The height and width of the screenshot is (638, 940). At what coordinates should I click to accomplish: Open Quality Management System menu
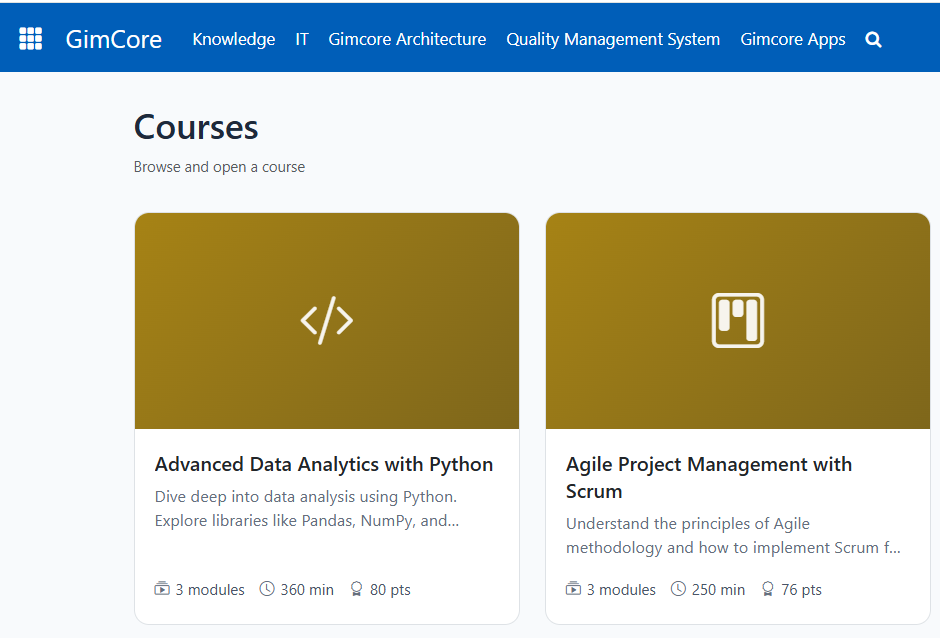click(x=613, y=40)
